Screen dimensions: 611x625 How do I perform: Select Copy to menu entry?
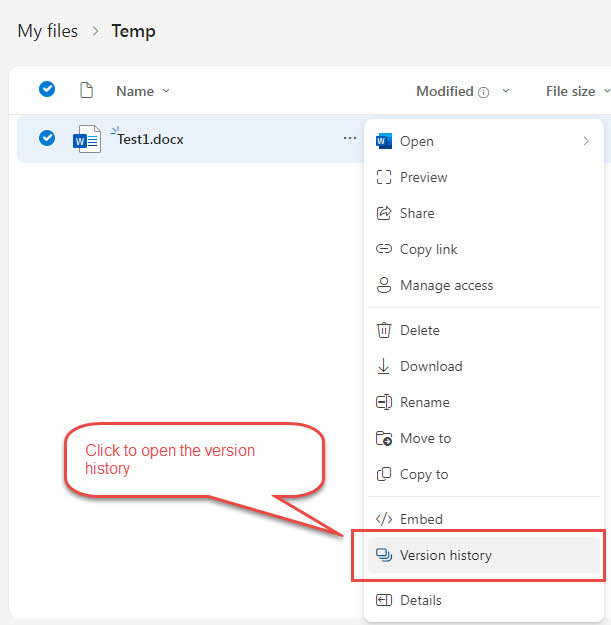tap(483, 474)
